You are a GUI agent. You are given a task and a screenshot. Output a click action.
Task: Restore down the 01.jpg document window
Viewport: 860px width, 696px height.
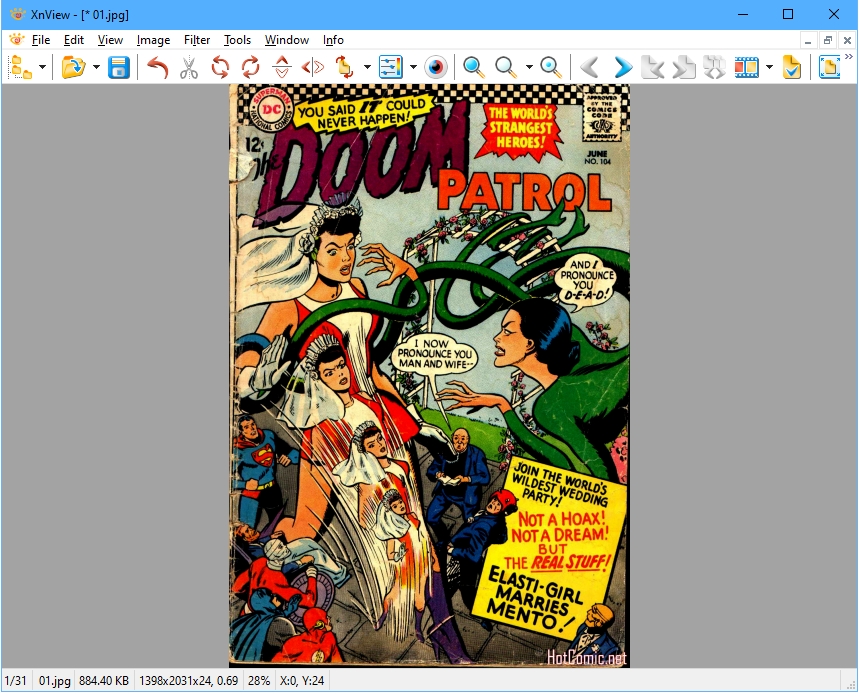[x=828, y=41]
